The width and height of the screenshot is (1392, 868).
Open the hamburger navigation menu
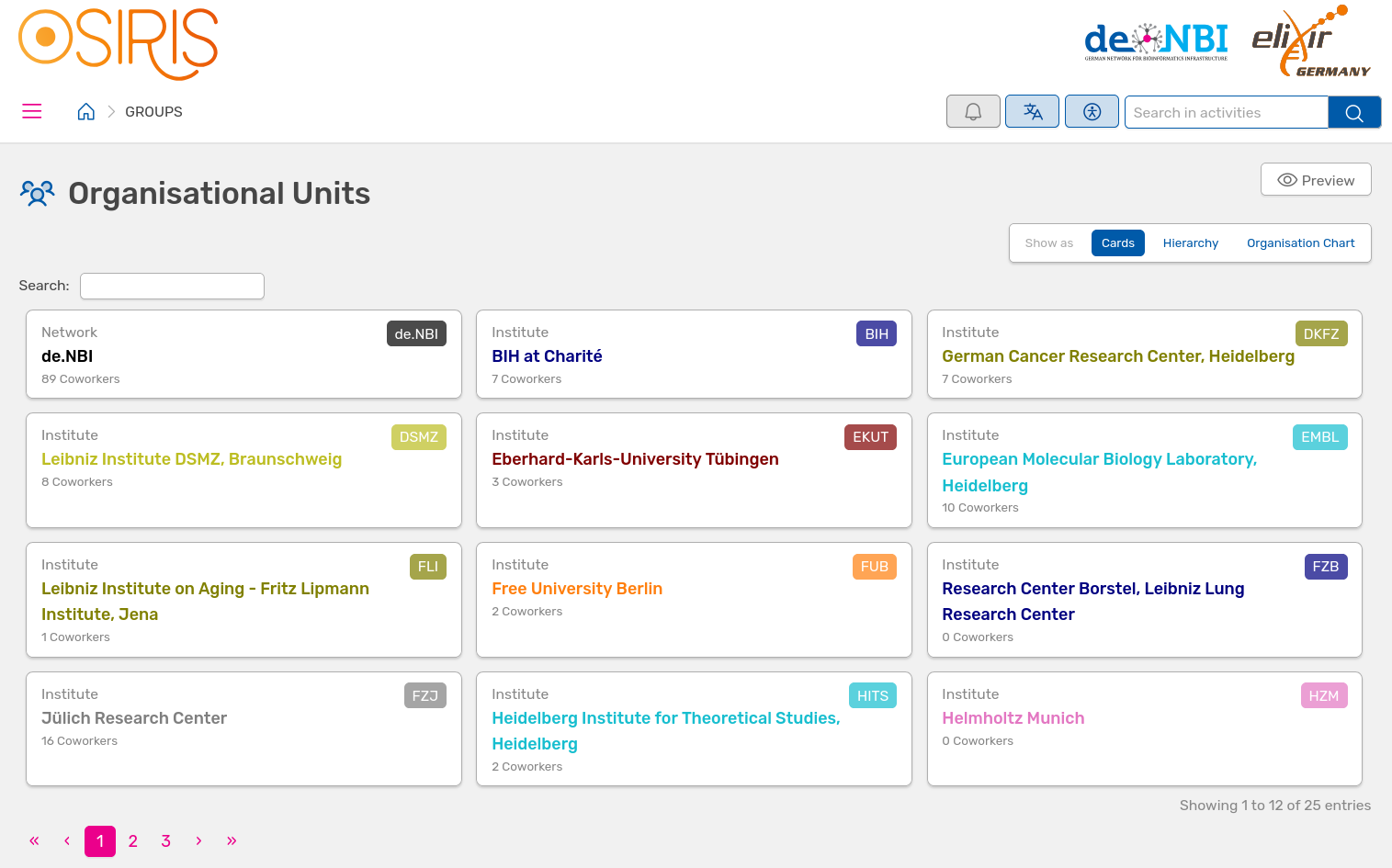(x=32, y=111)
